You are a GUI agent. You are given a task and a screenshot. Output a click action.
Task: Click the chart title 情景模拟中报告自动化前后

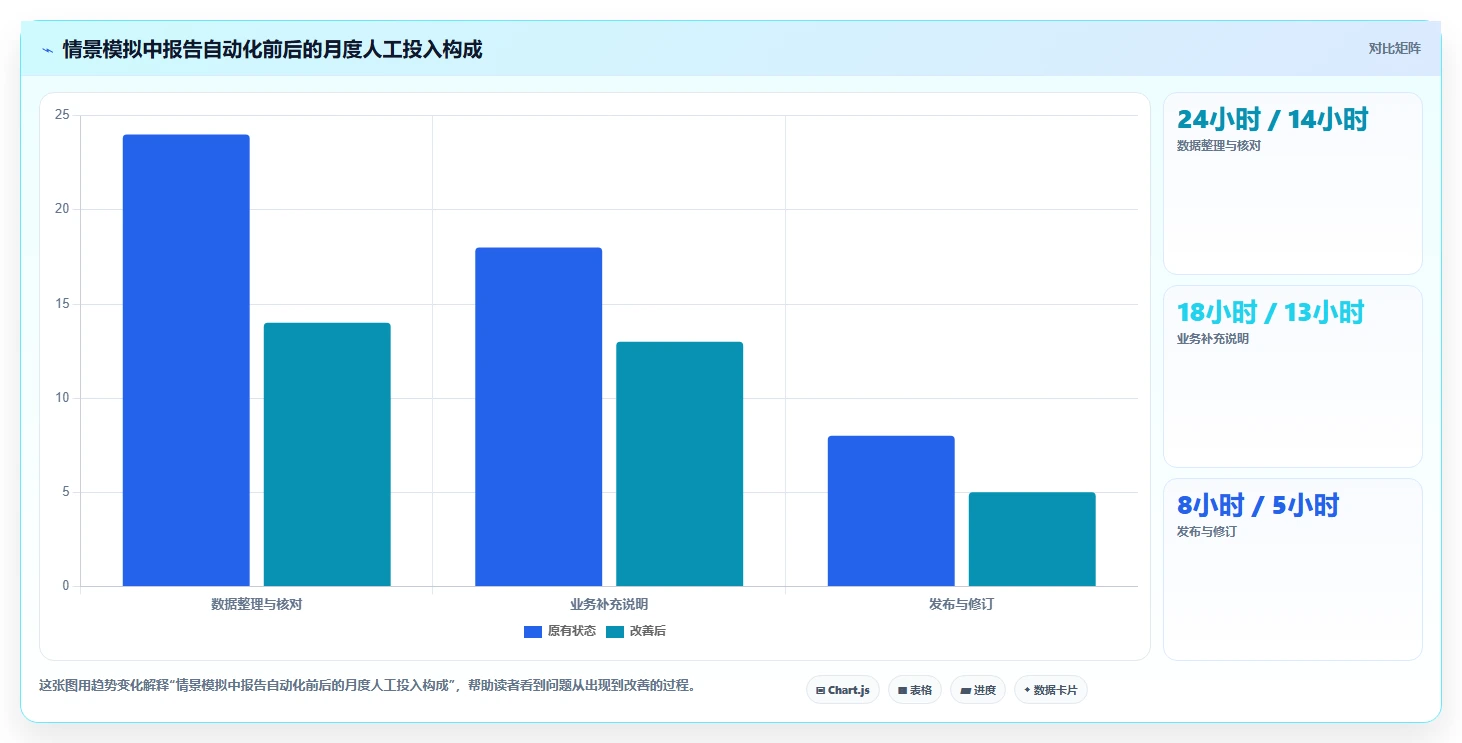(272, 49)
